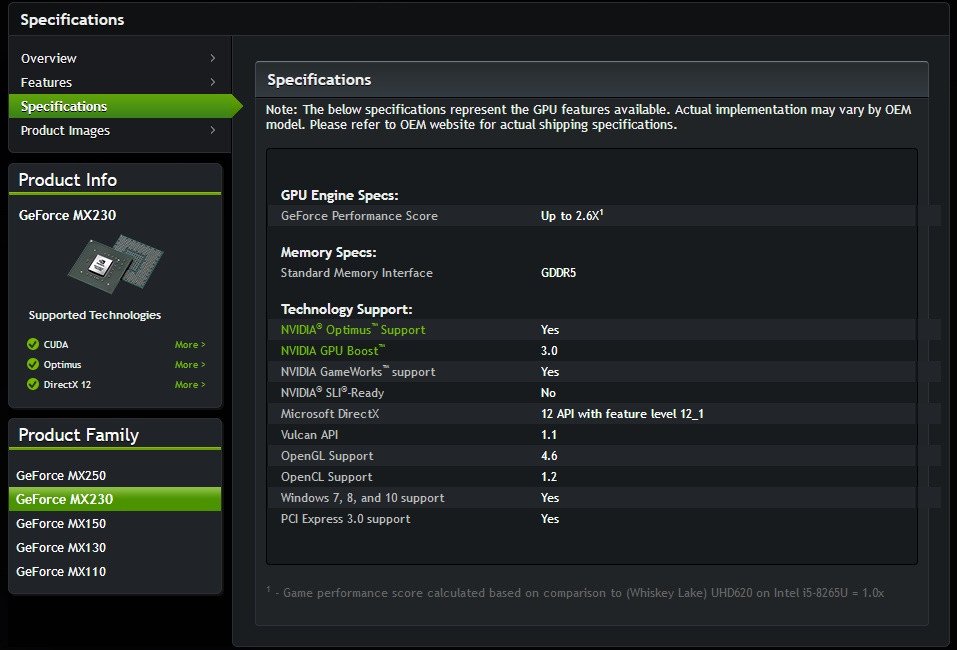Viewport: 957px width, 650px height.
Task: Open More link for DirectX 12
Action: tap(190, 385)
